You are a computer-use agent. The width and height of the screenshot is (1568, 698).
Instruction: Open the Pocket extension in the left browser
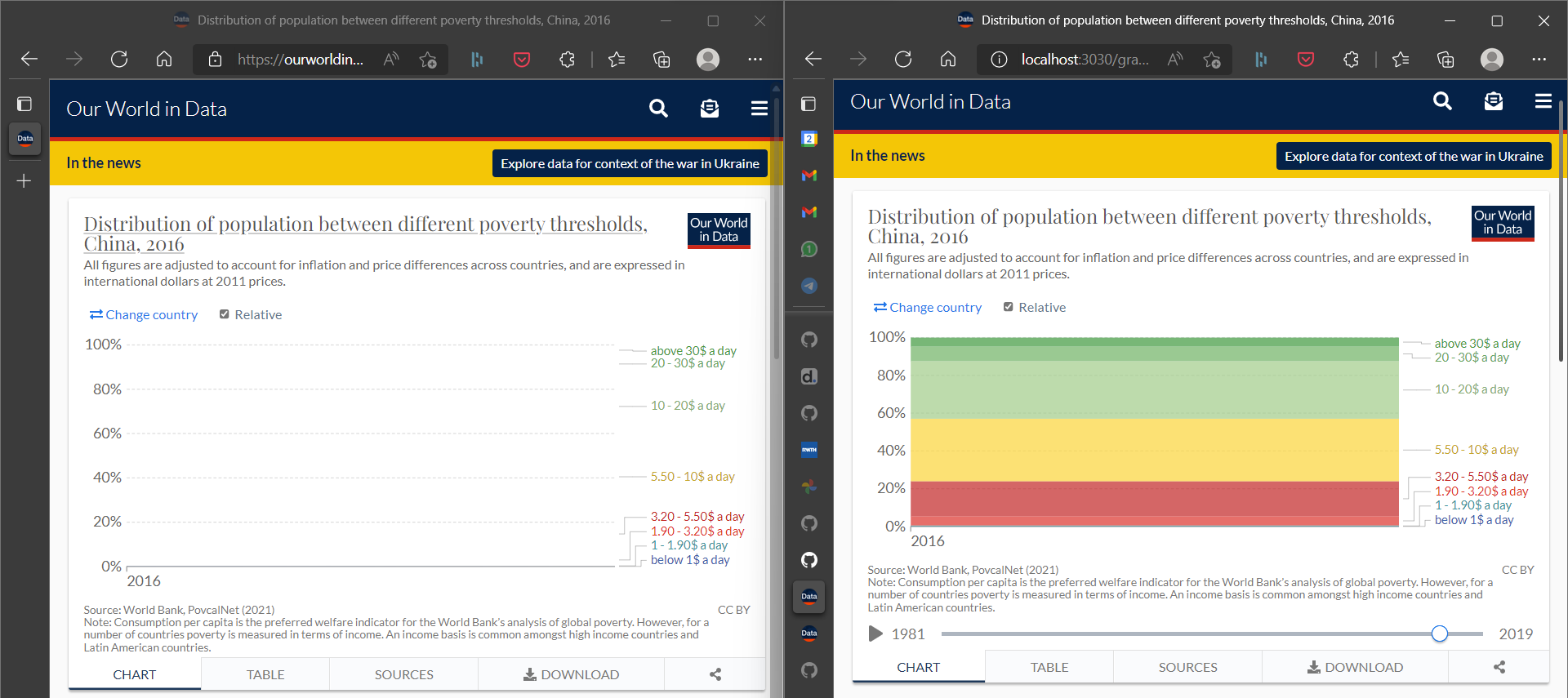(x=522, y=59)
